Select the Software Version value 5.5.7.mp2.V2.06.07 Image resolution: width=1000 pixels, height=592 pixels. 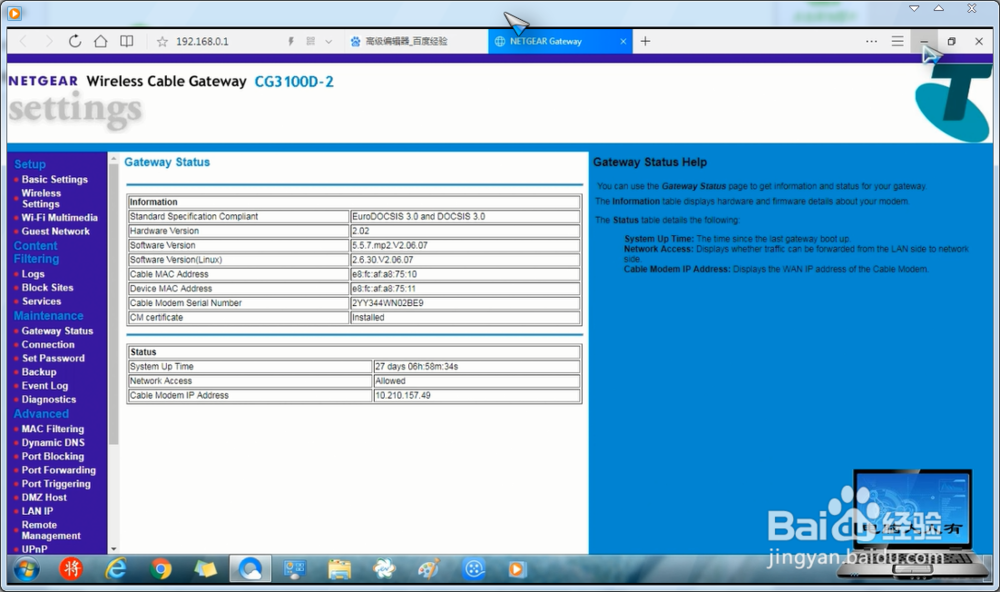pos(390,246)
